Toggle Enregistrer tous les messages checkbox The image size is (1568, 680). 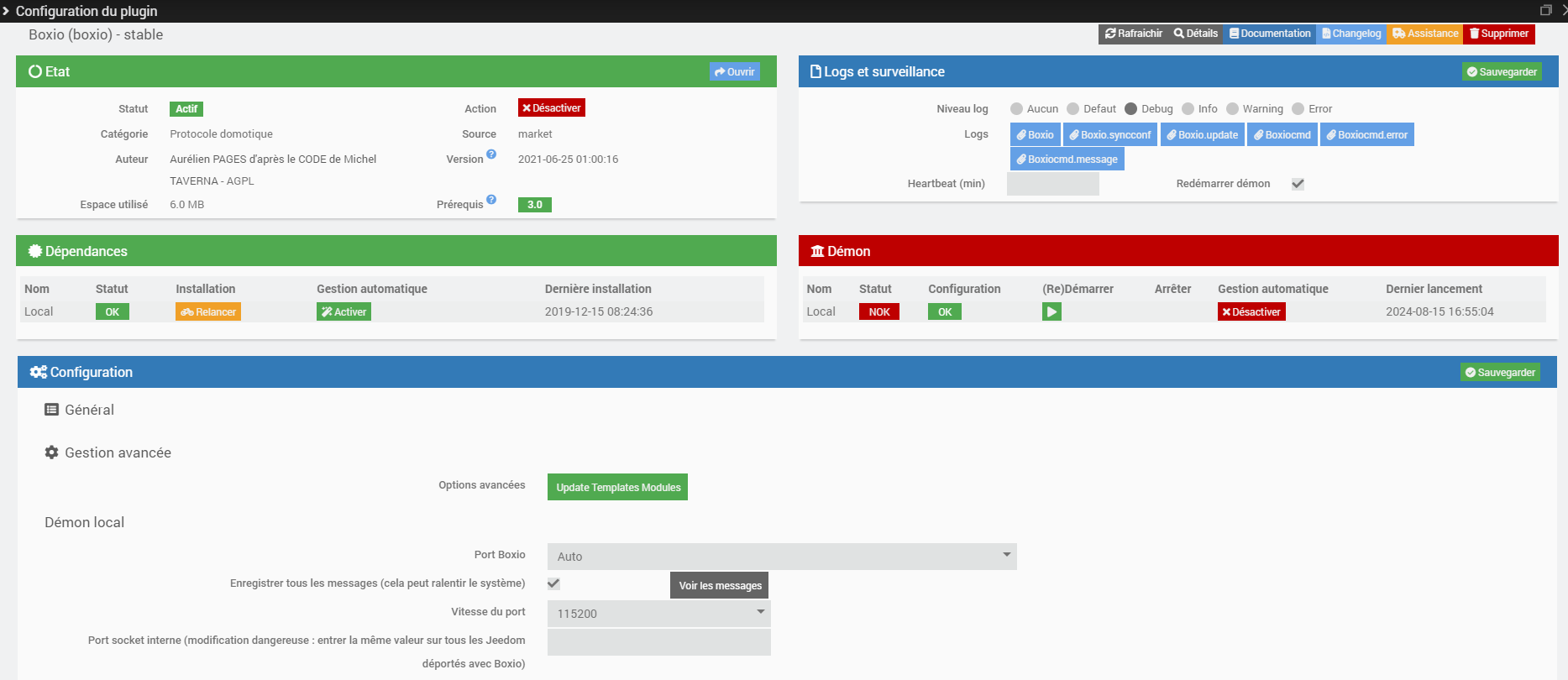coord(553,583)
